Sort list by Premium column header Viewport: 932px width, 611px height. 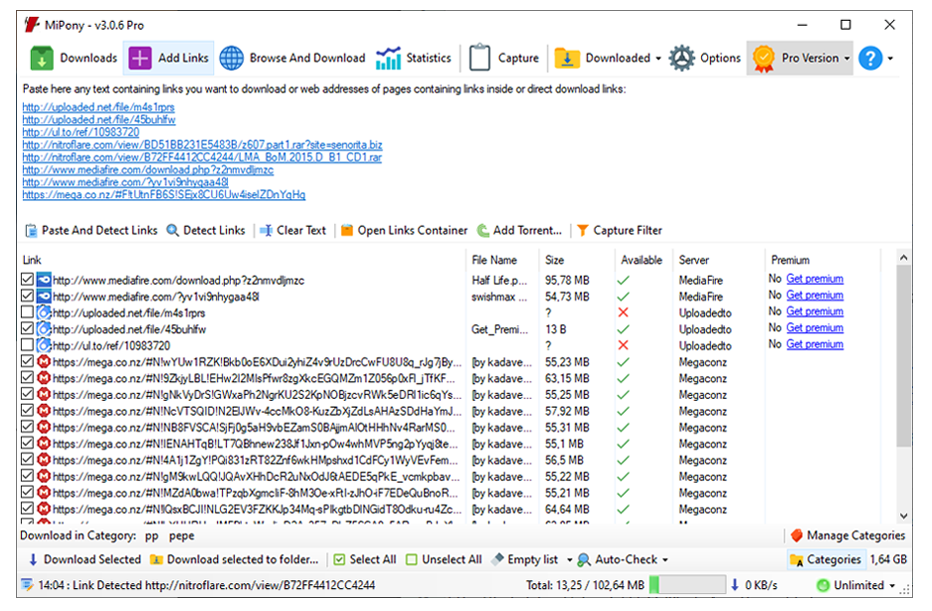[790, 260]
